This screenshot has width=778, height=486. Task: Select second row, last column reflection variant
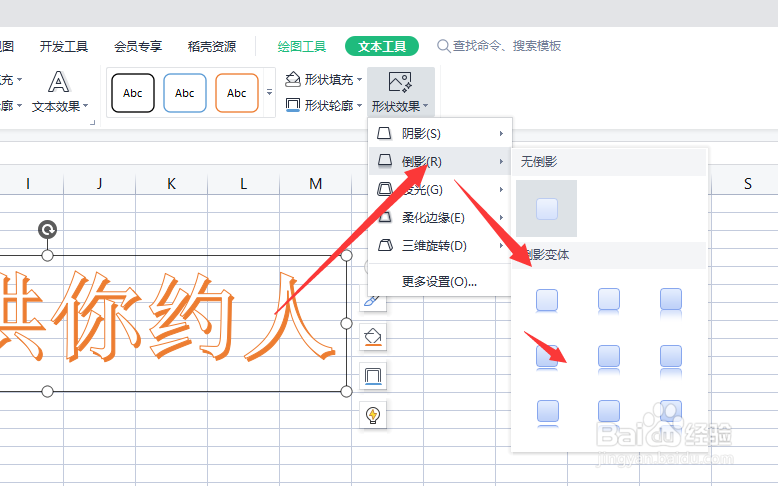tap(671, 360)
